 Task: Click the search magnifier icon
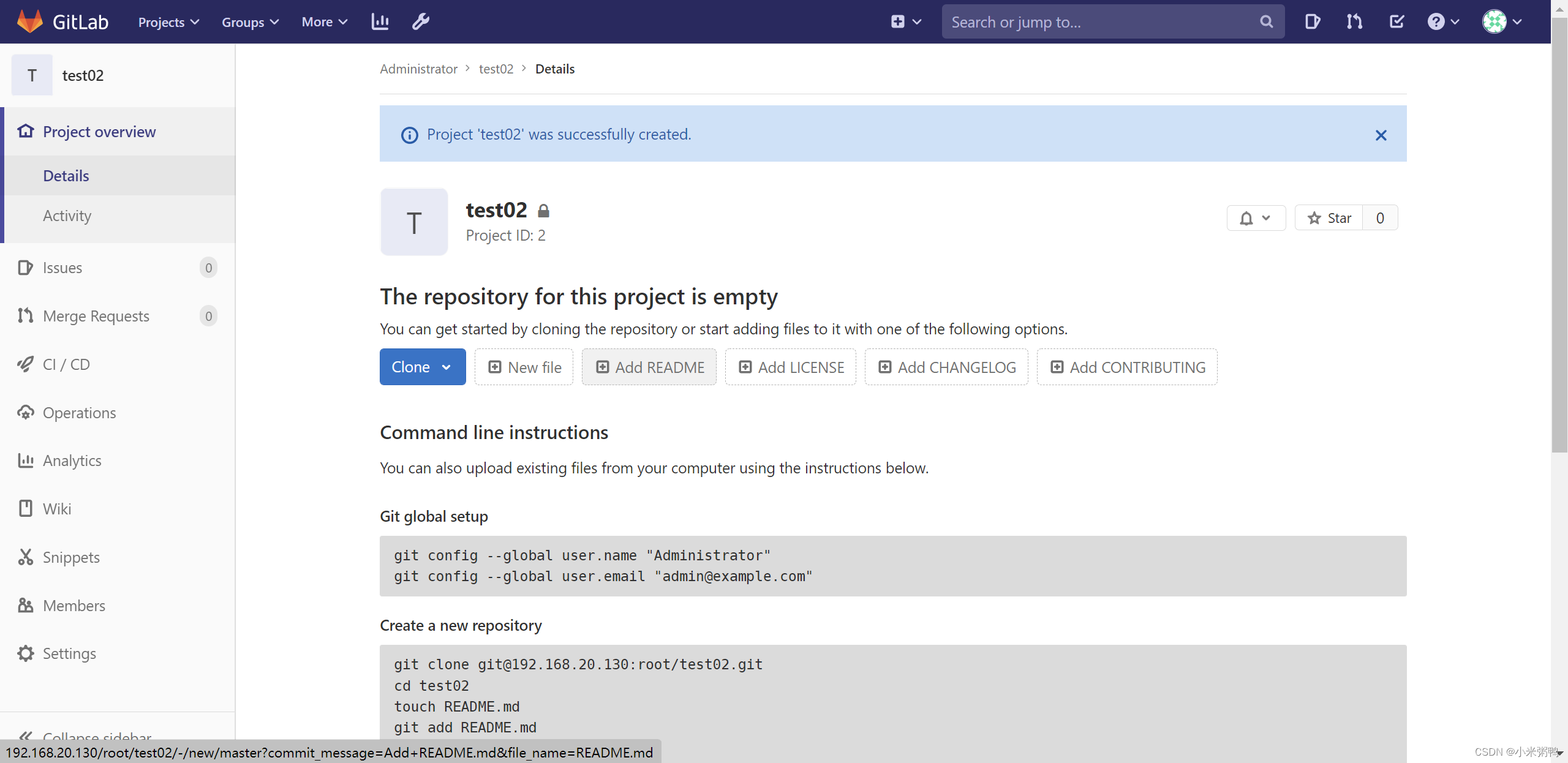[x=1267, y=22]
